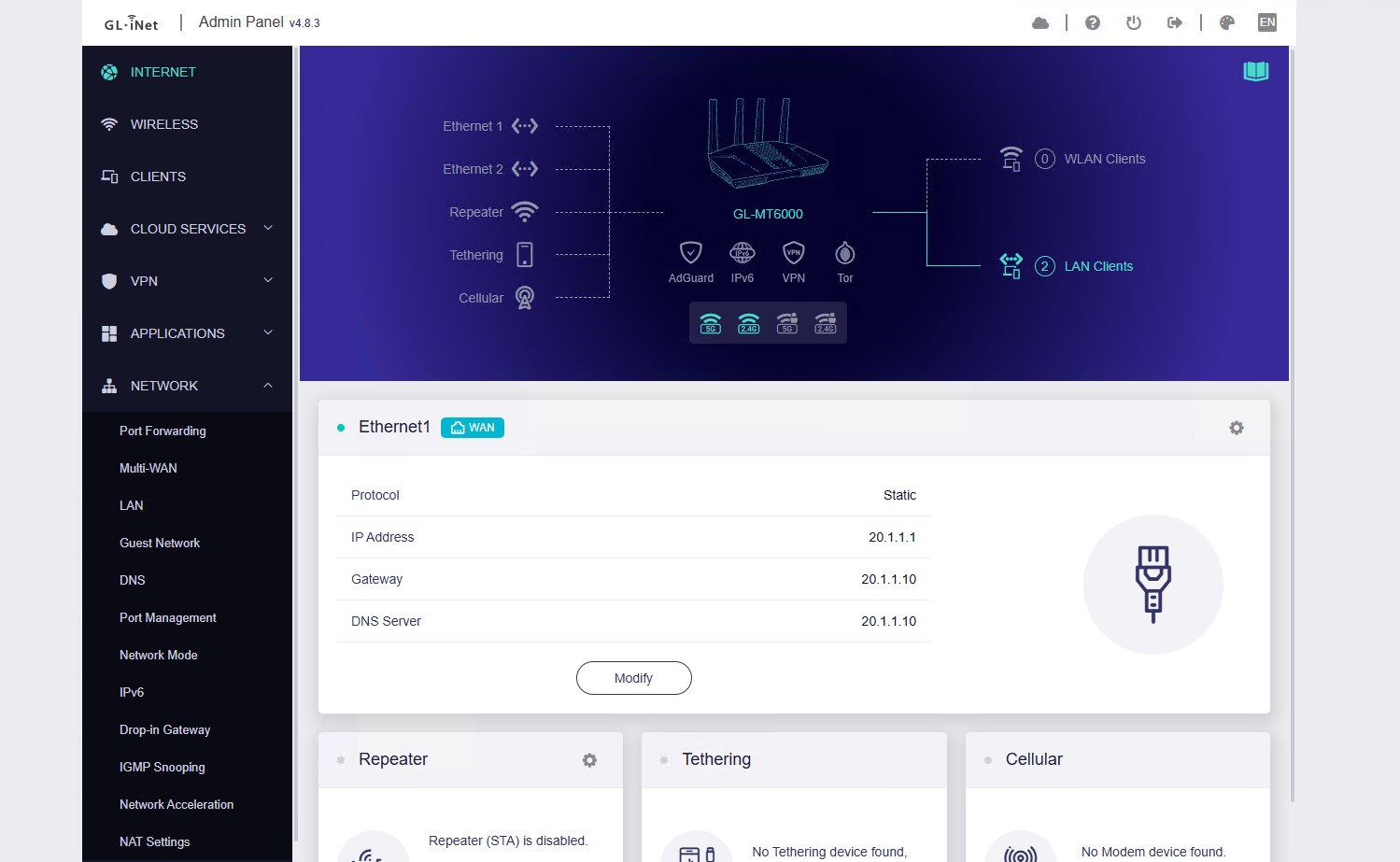This screenshot has width=1400, height=862.
Task: Open the Wireless section
Action: tap(187, 124)
